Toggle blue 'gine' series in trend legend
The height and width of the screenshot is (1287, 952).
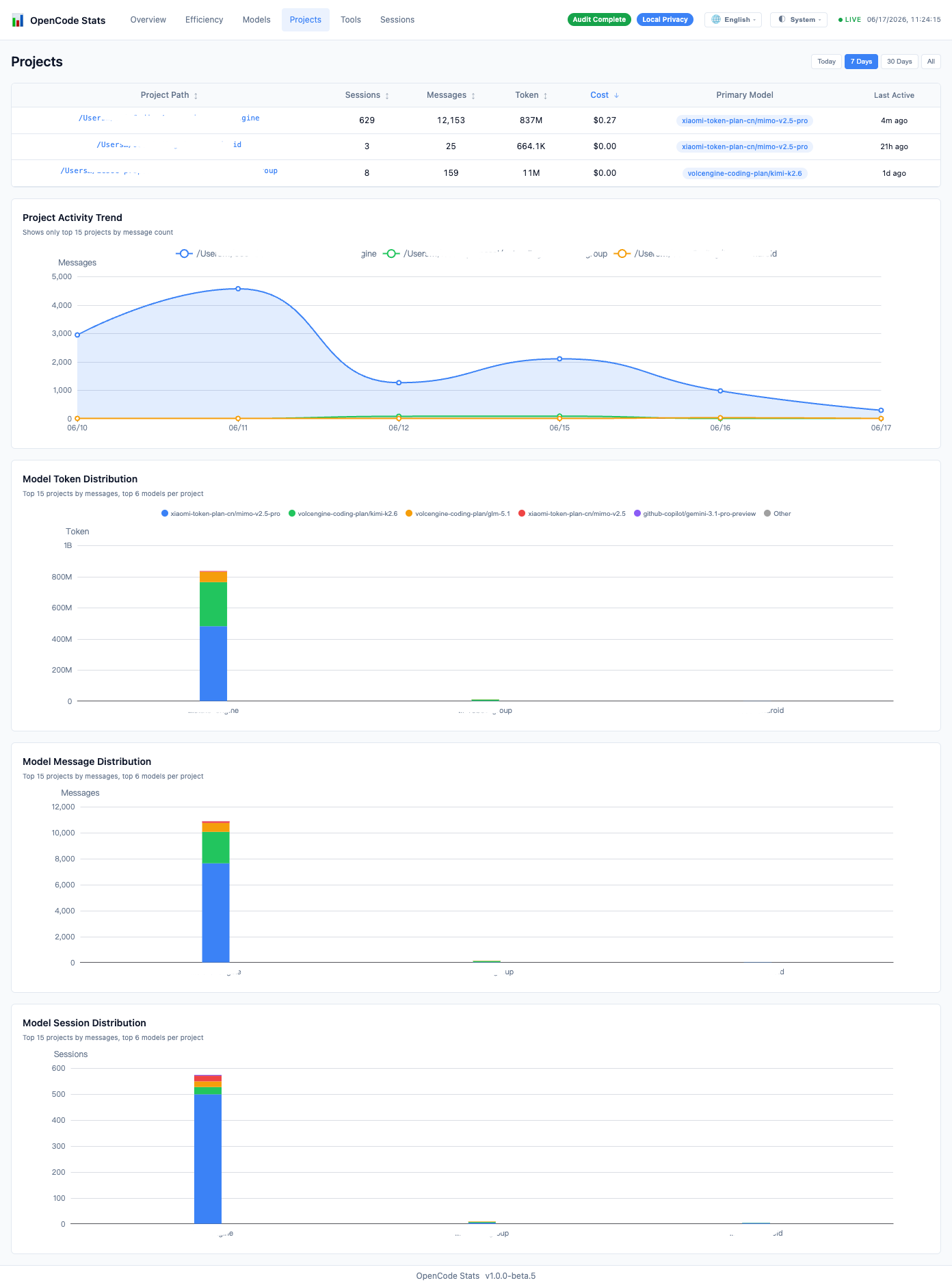(x=276, y=254)
